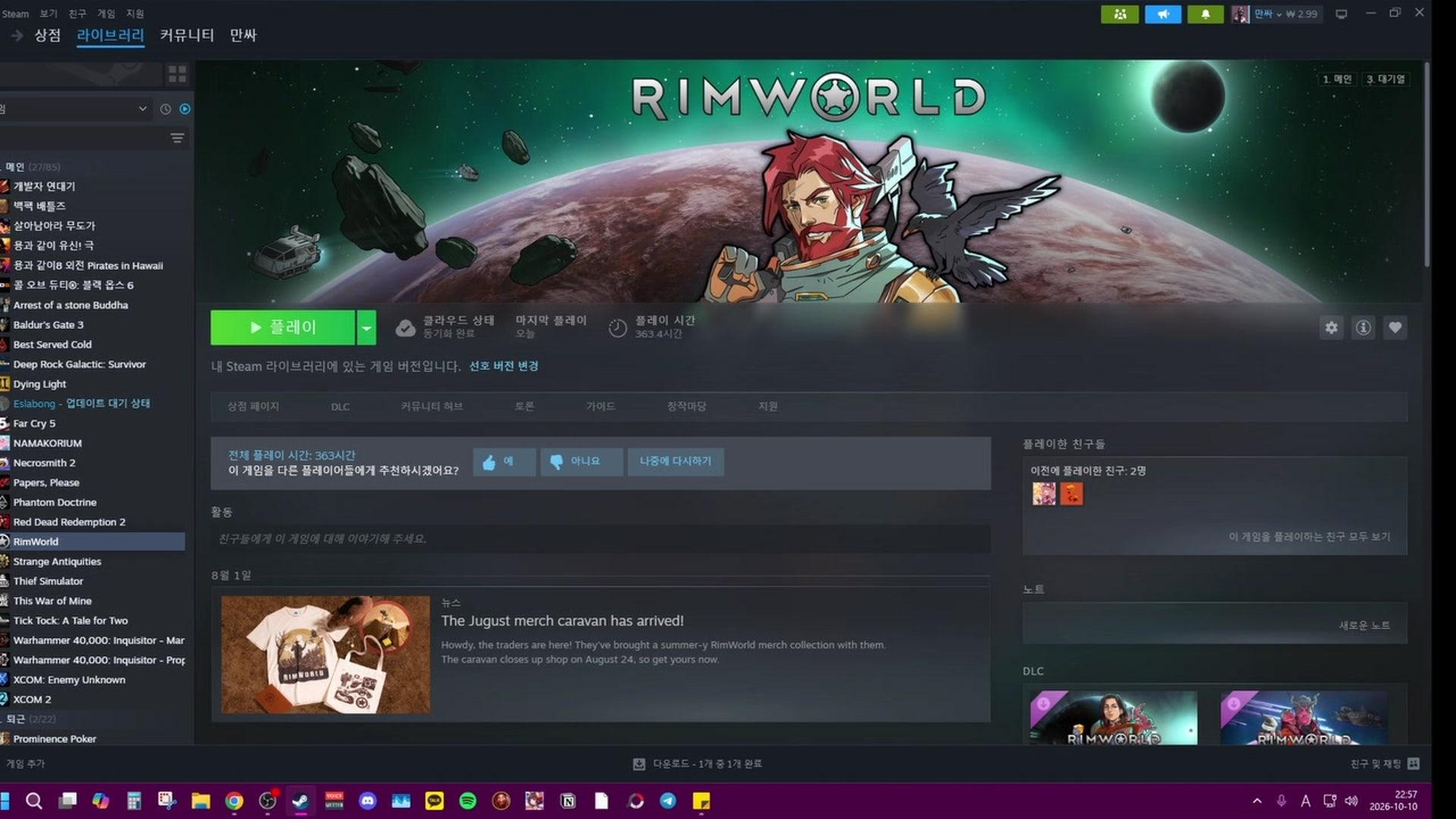1456x819 pixels.
Task: Open the 가이드 guides link
Action: pos(601,406)
